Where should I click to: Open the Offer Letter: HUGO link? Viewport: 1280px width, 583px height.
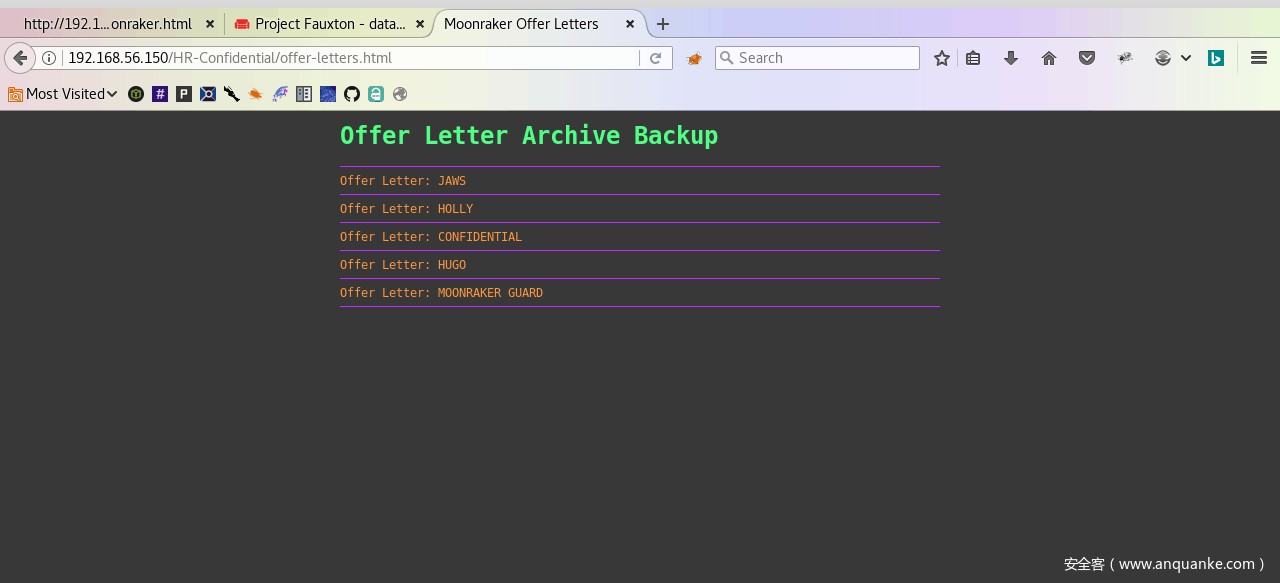pos(402,265)
